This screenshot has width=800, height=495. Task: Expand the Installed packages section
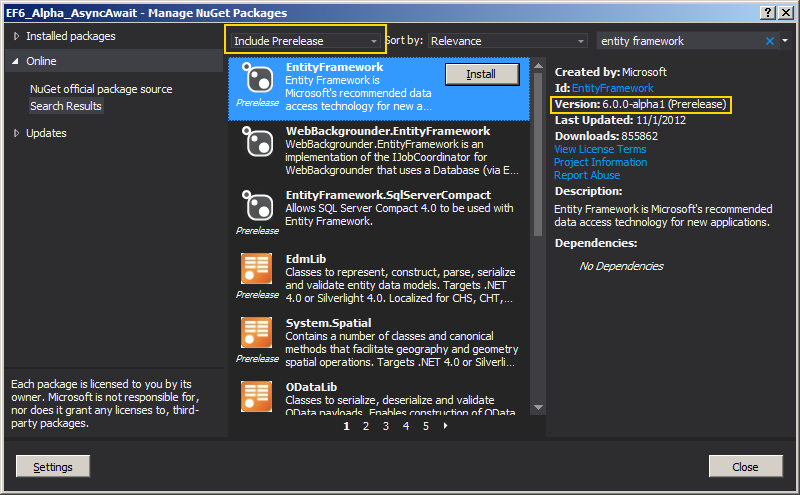(x=17, y=36)
